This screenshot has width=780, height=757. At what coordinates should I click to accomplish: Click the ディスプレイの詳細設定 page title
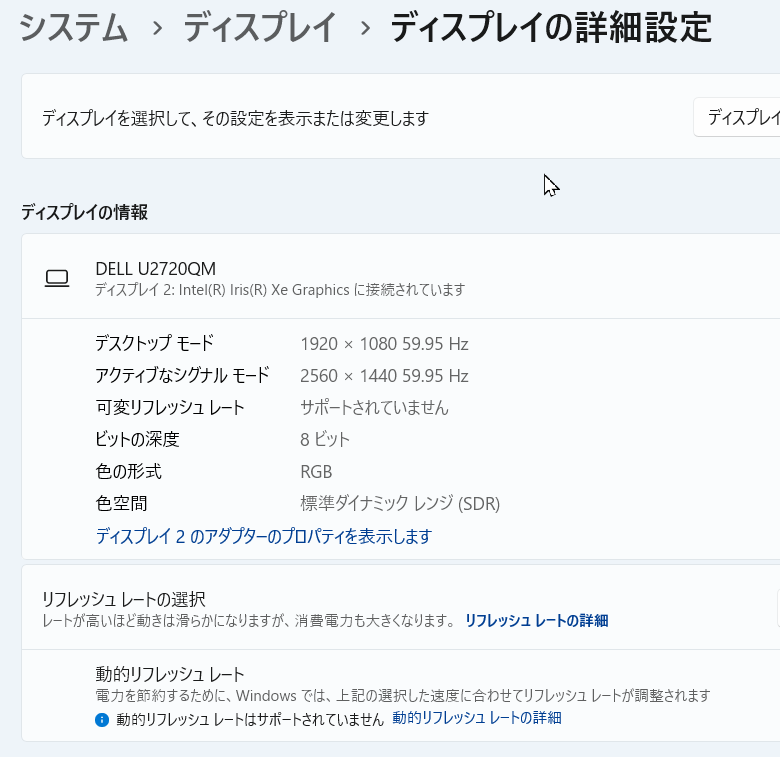[x=550, y=29]
